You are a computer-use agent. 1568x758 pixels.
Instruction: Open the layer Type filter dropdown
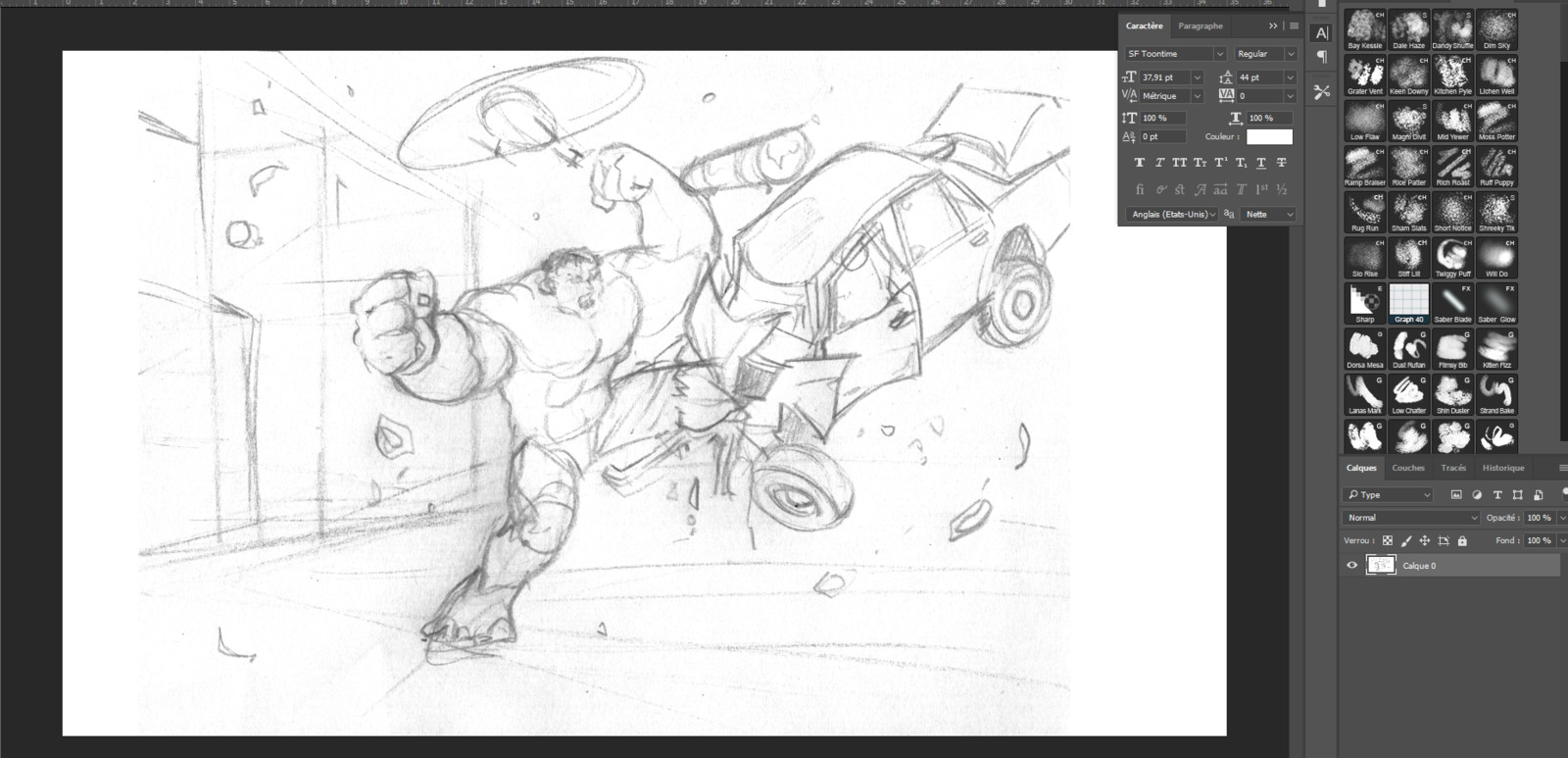coord(1390,494)
